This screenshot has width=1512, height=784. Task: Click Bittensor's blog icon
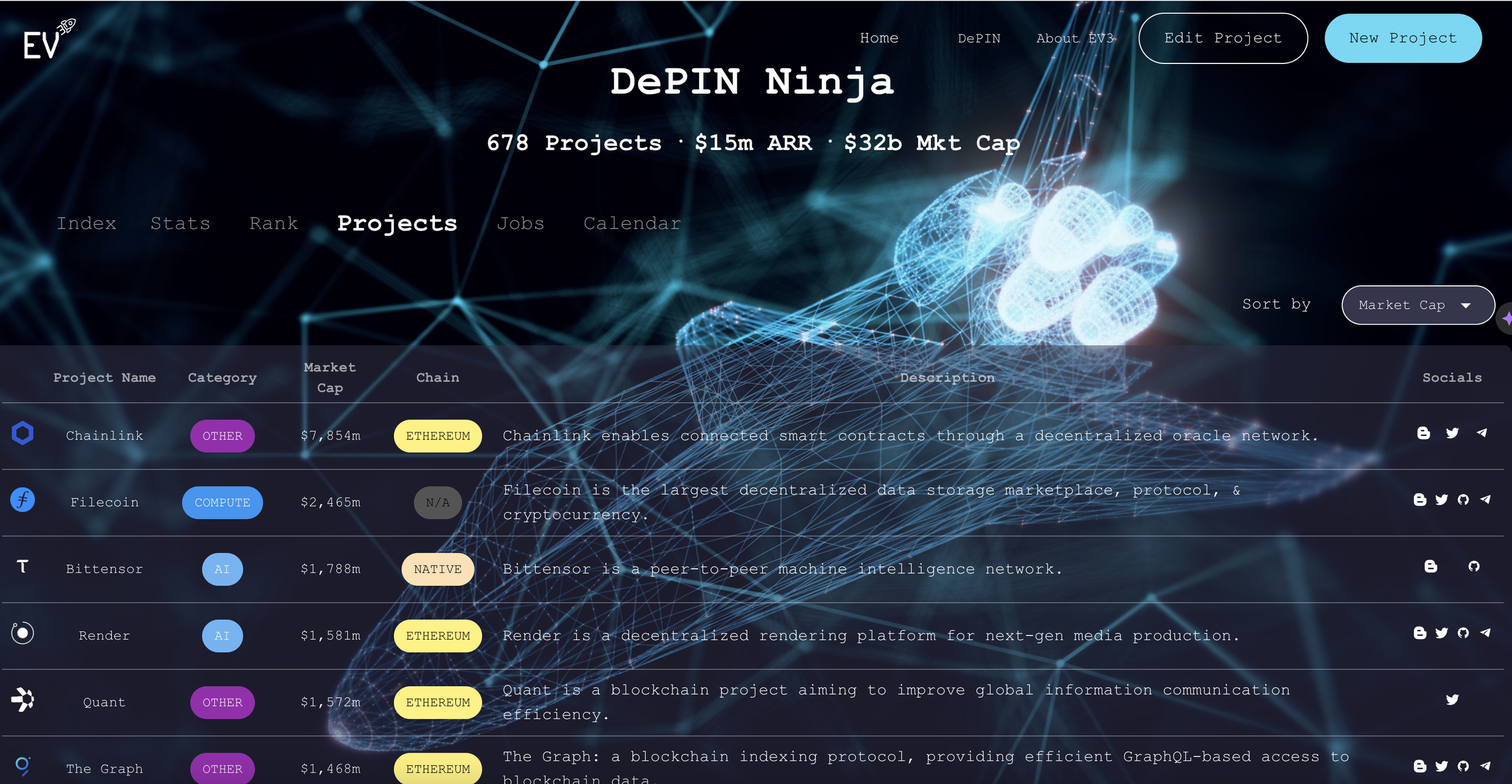1430,566
